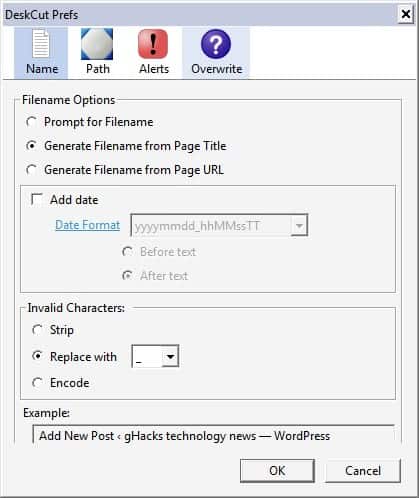The width and height of the screenshot is (419, 498).
Task: Open the Path settings icon
Action: [97, 44]
